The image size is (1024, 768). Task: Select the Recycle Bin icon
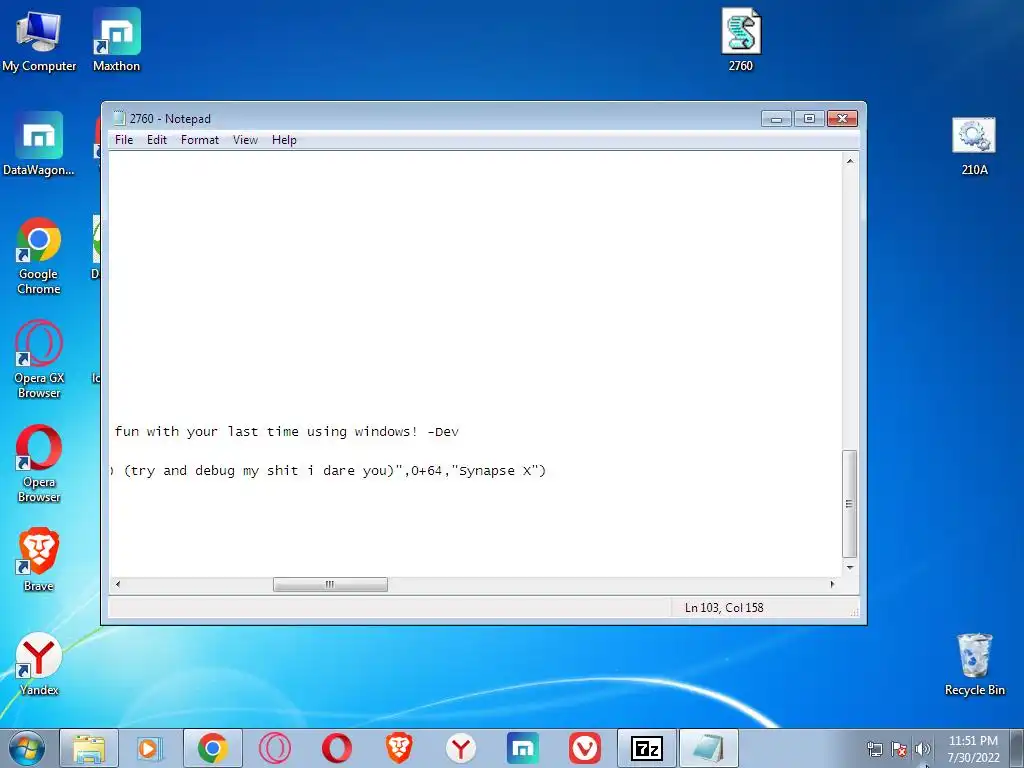point(974,664)
